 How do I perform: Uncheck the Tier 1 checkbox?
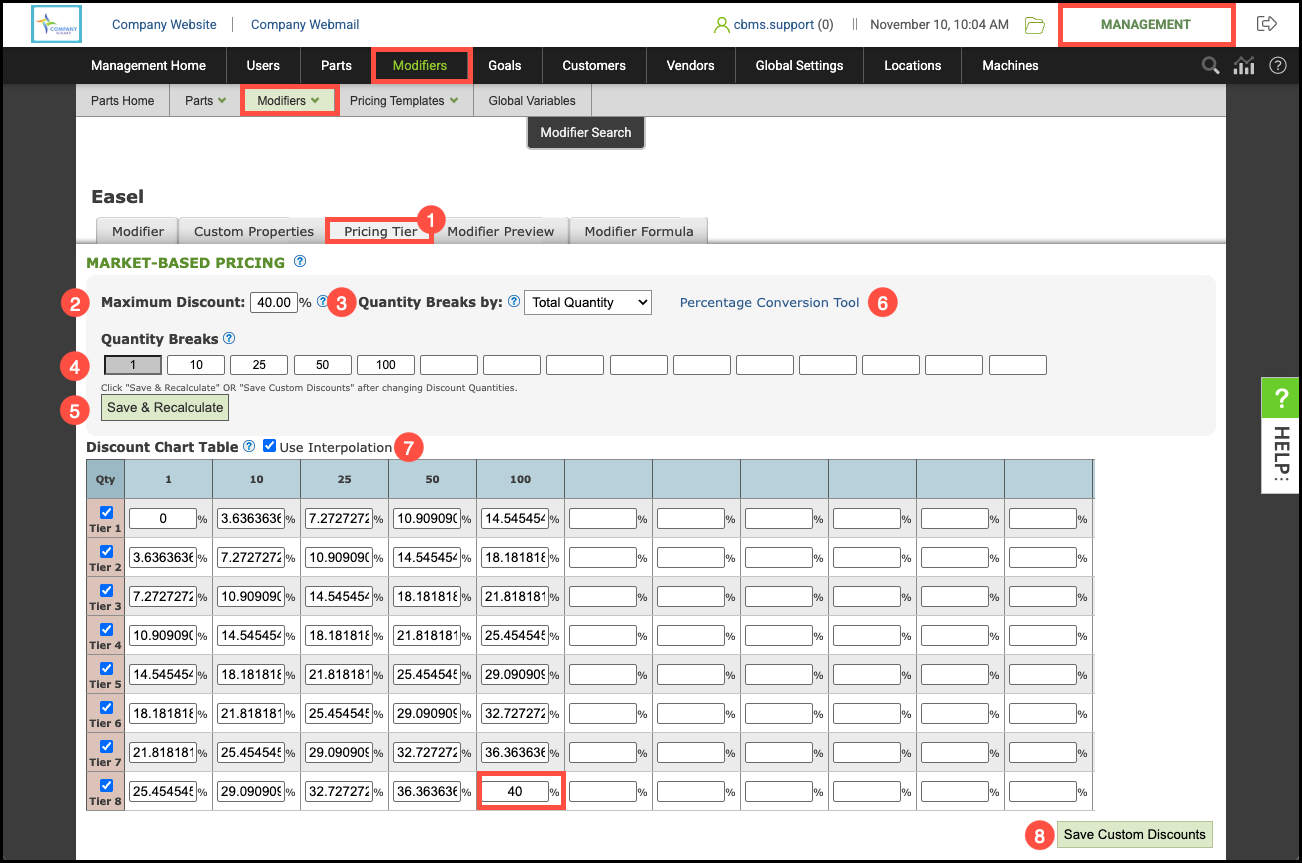pos(106,513)
